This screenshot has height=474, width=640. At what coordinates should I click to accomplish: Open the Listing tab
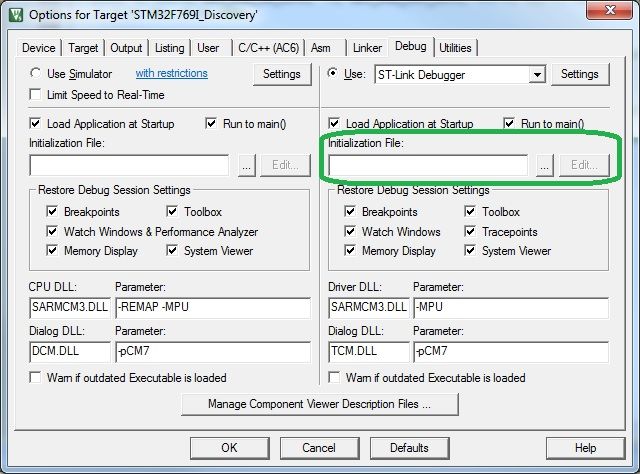(x=169, y=48)
